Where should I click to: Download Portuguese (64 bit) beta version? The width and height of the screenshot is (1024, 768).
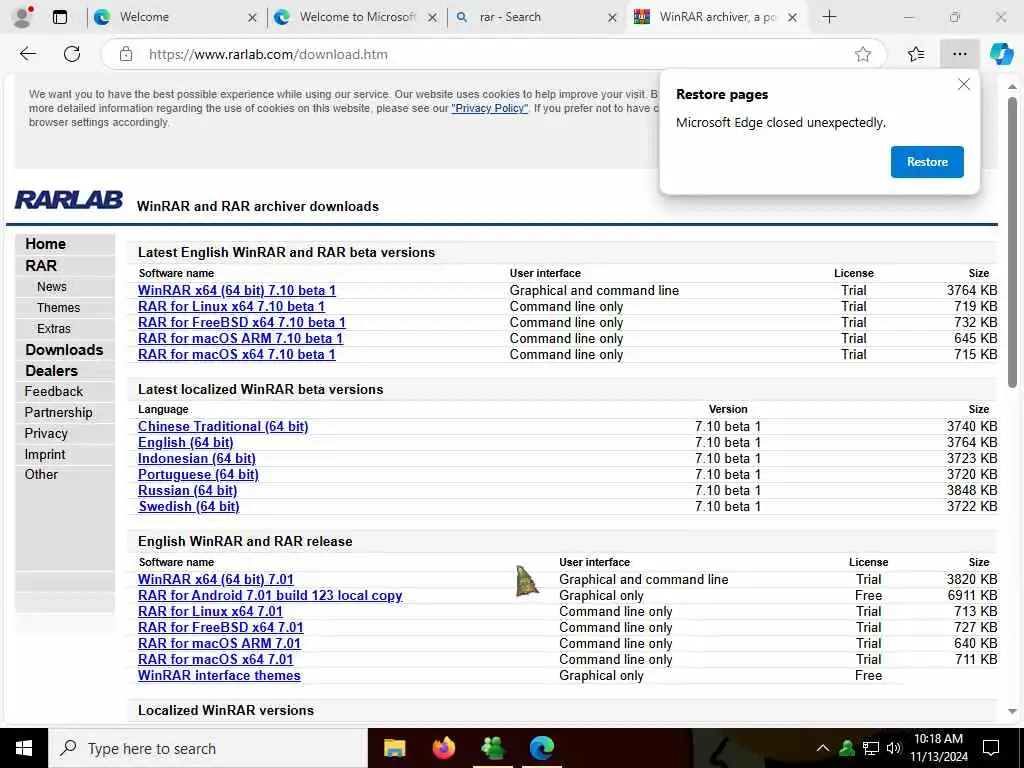pos(198,474)
